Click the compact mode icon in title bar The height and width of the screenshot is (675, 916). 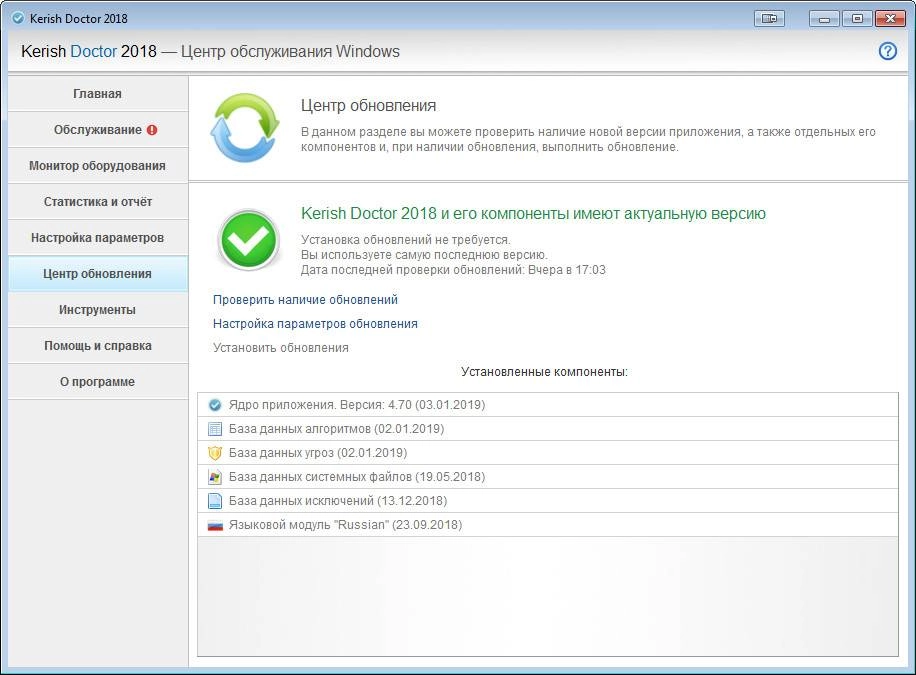coord(769,19)
